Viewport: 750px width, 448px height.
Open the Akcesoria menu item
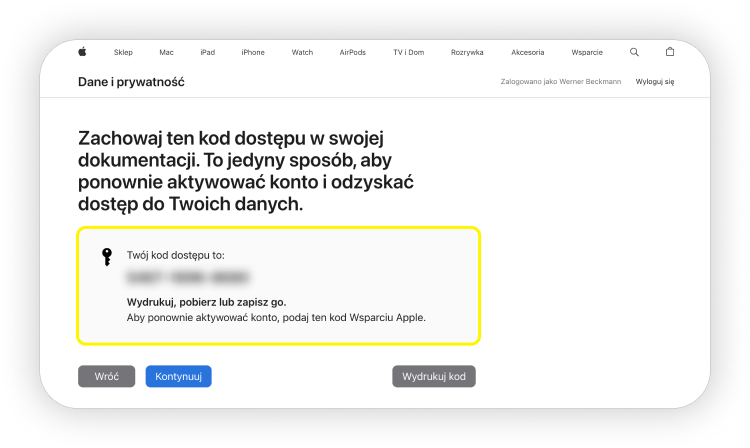tap(528, 52)
